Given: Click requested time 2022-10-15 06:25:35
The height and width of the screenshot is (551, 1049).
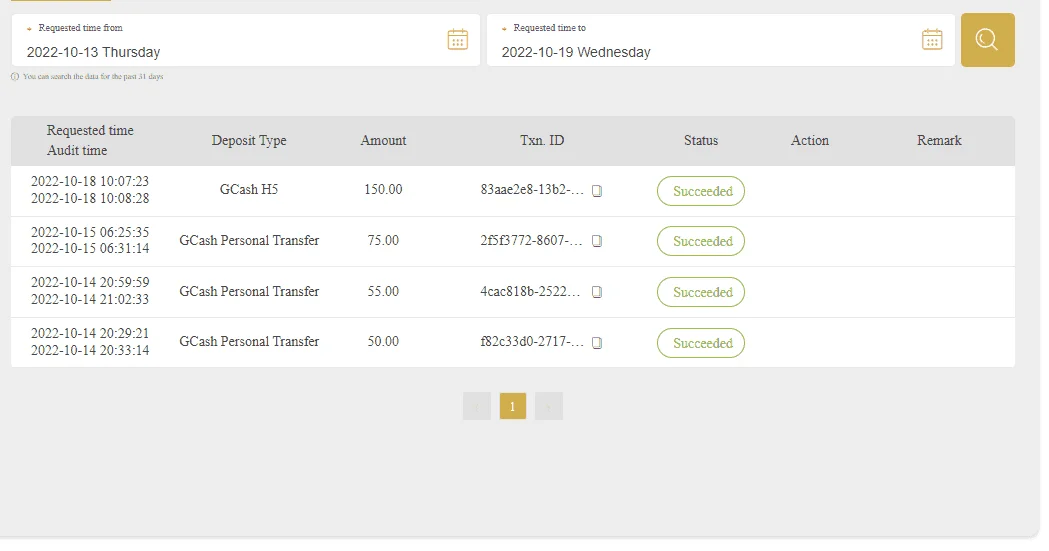Looking at the screenshot, I should [90, 232].
